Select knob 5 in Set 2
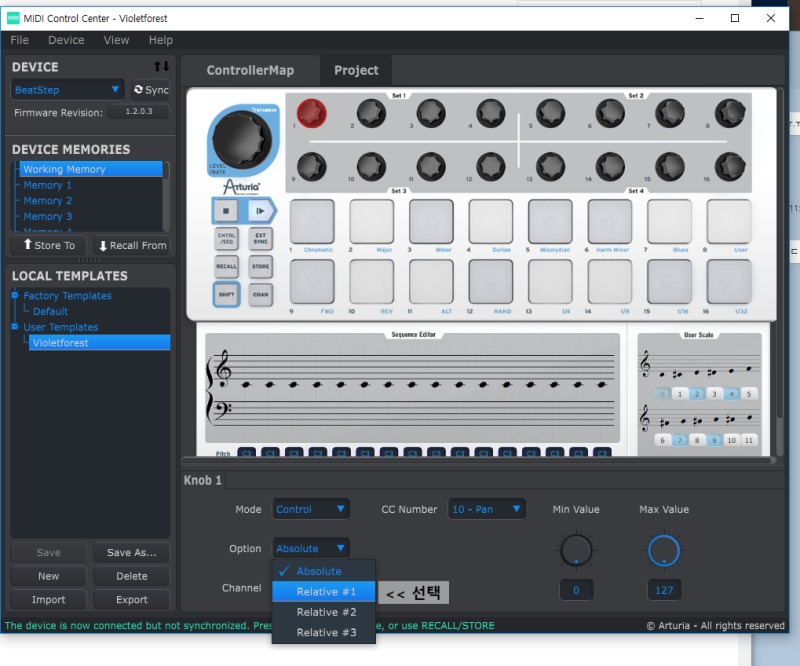Screen dimensions: 800x666 pyautogui.click(x=551, y=113)
